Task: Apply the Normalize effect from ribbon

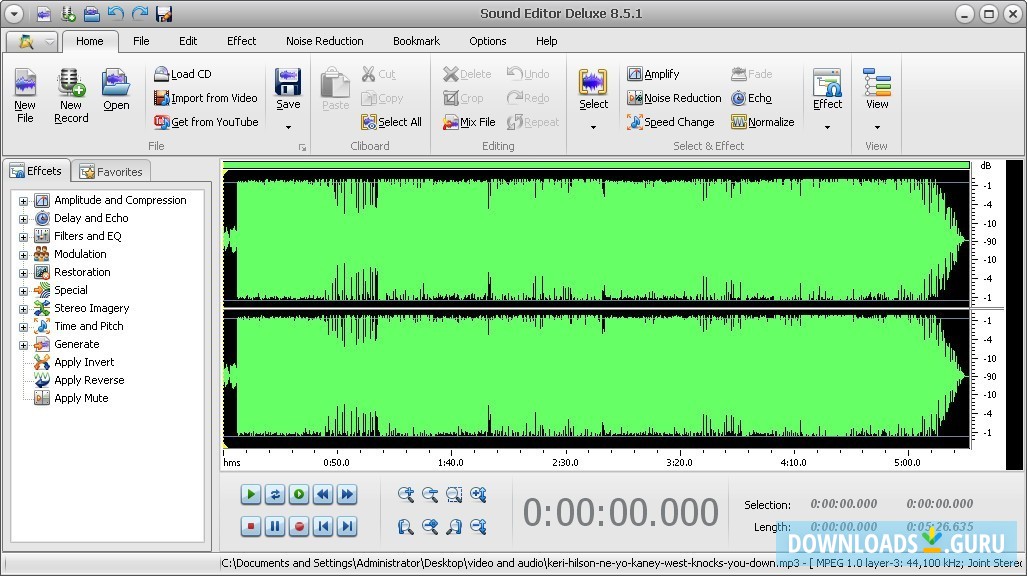Action: tap(762, 122)
